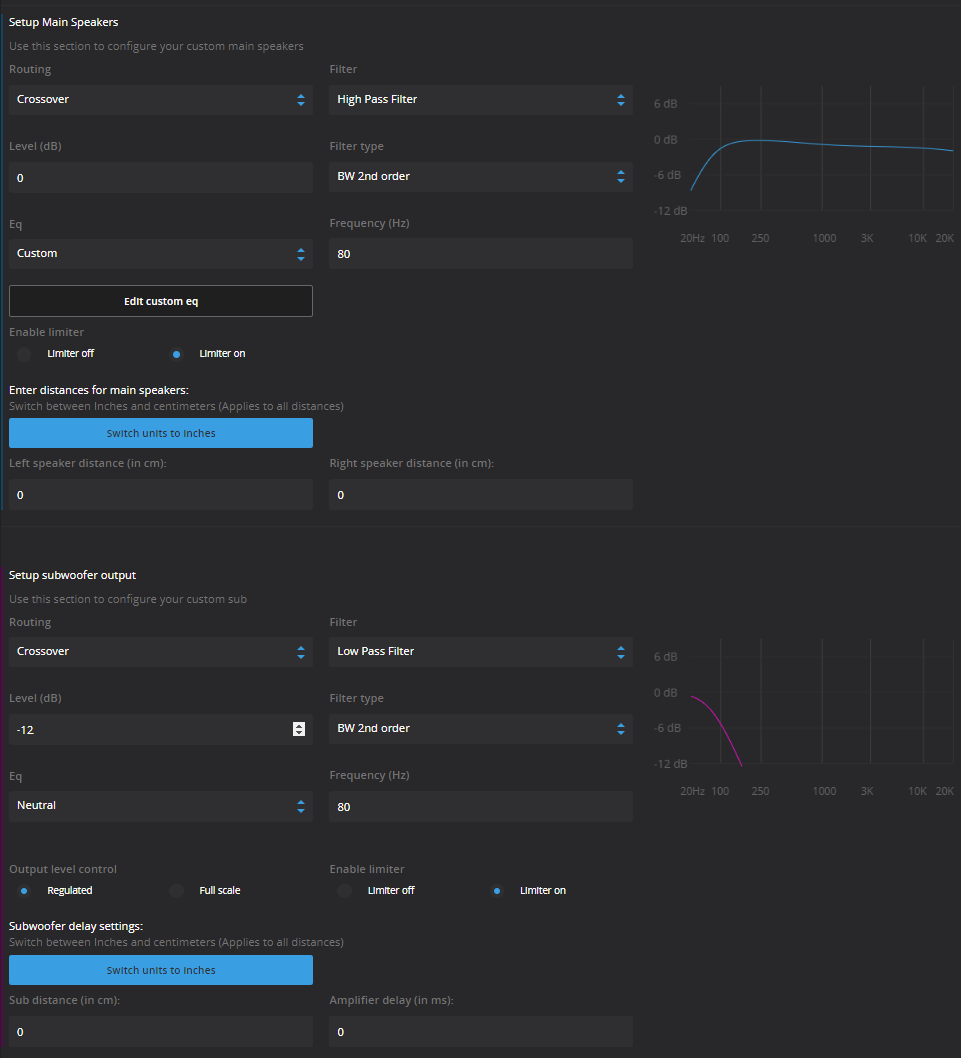Open the Low Pass Filter dropdown
Screen dimensions: 961x1058
click(480, 651)
